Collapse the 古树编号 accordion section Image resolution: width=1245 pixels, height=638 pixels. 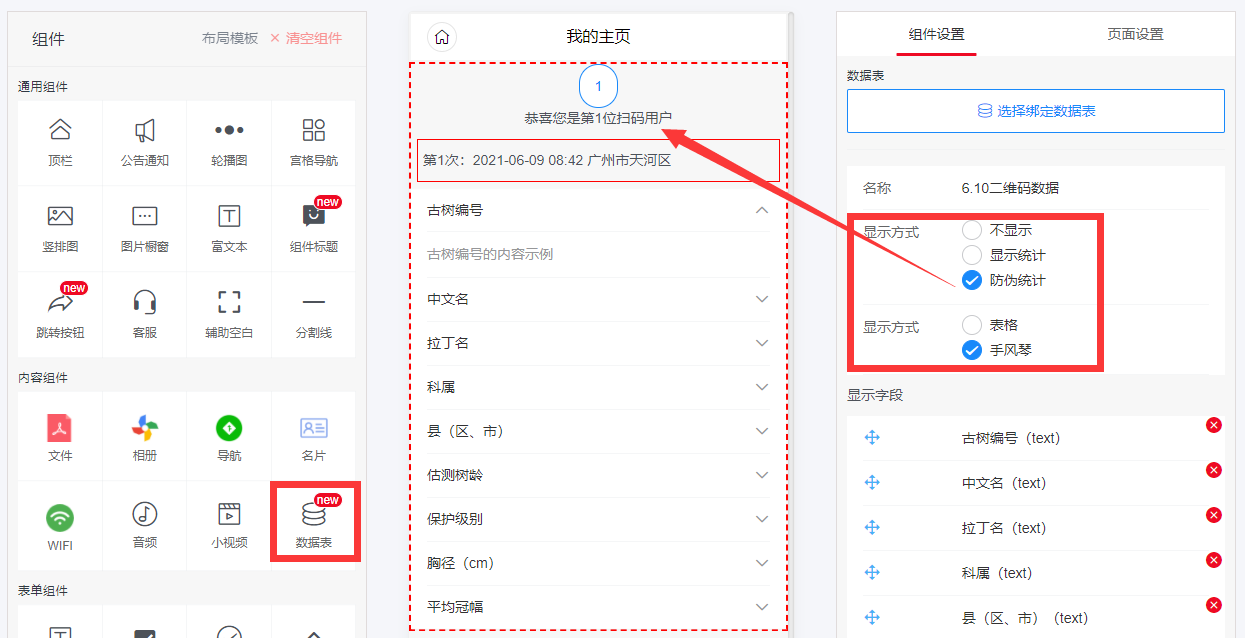point(762,210)
